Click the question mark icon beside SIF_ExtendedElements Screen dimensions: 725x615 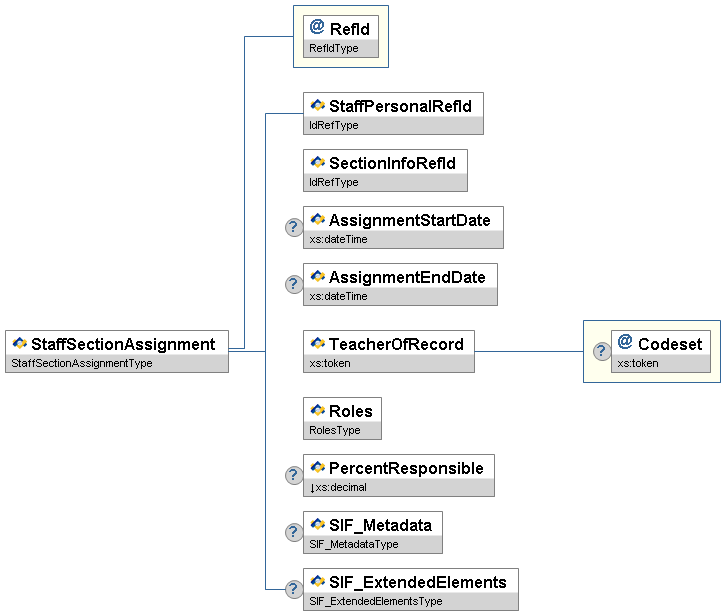[294, 590]
